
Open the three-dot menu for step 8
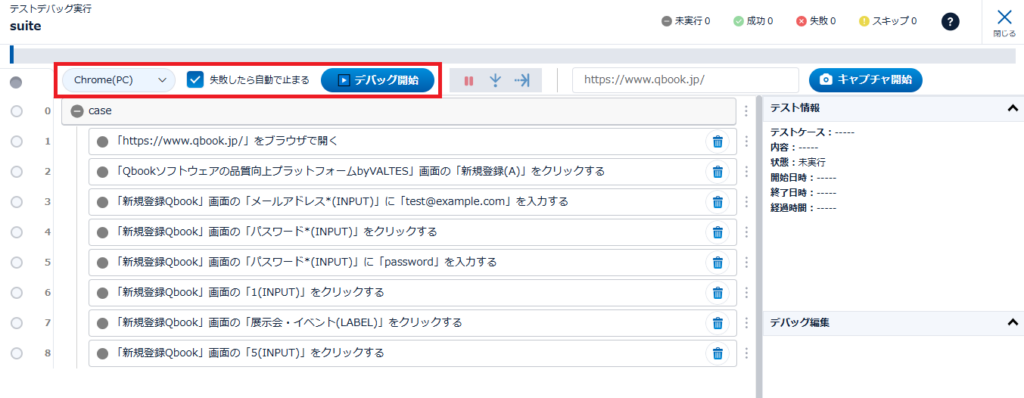pos(746,353)
